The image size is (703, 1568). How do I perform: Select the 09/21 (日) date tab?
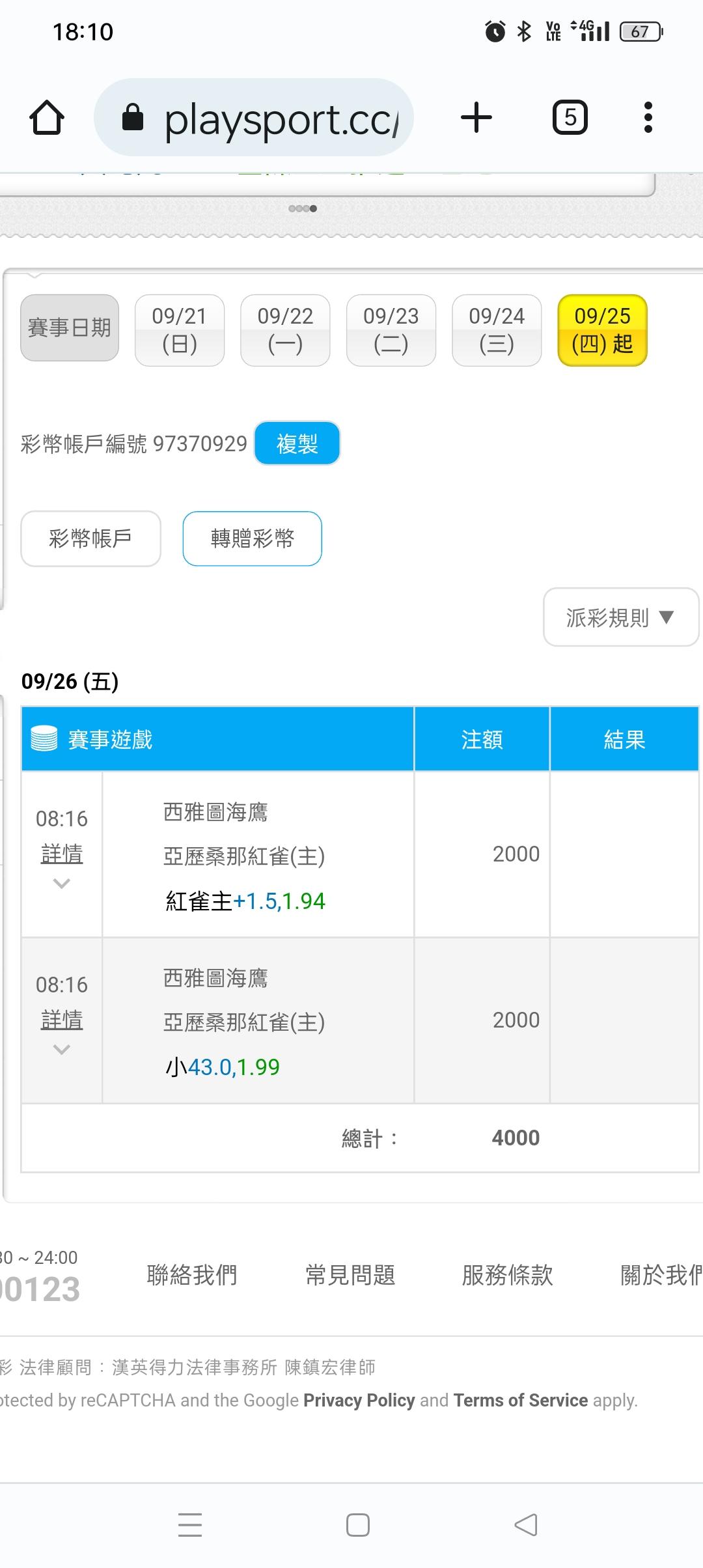[x=180, y=330]
